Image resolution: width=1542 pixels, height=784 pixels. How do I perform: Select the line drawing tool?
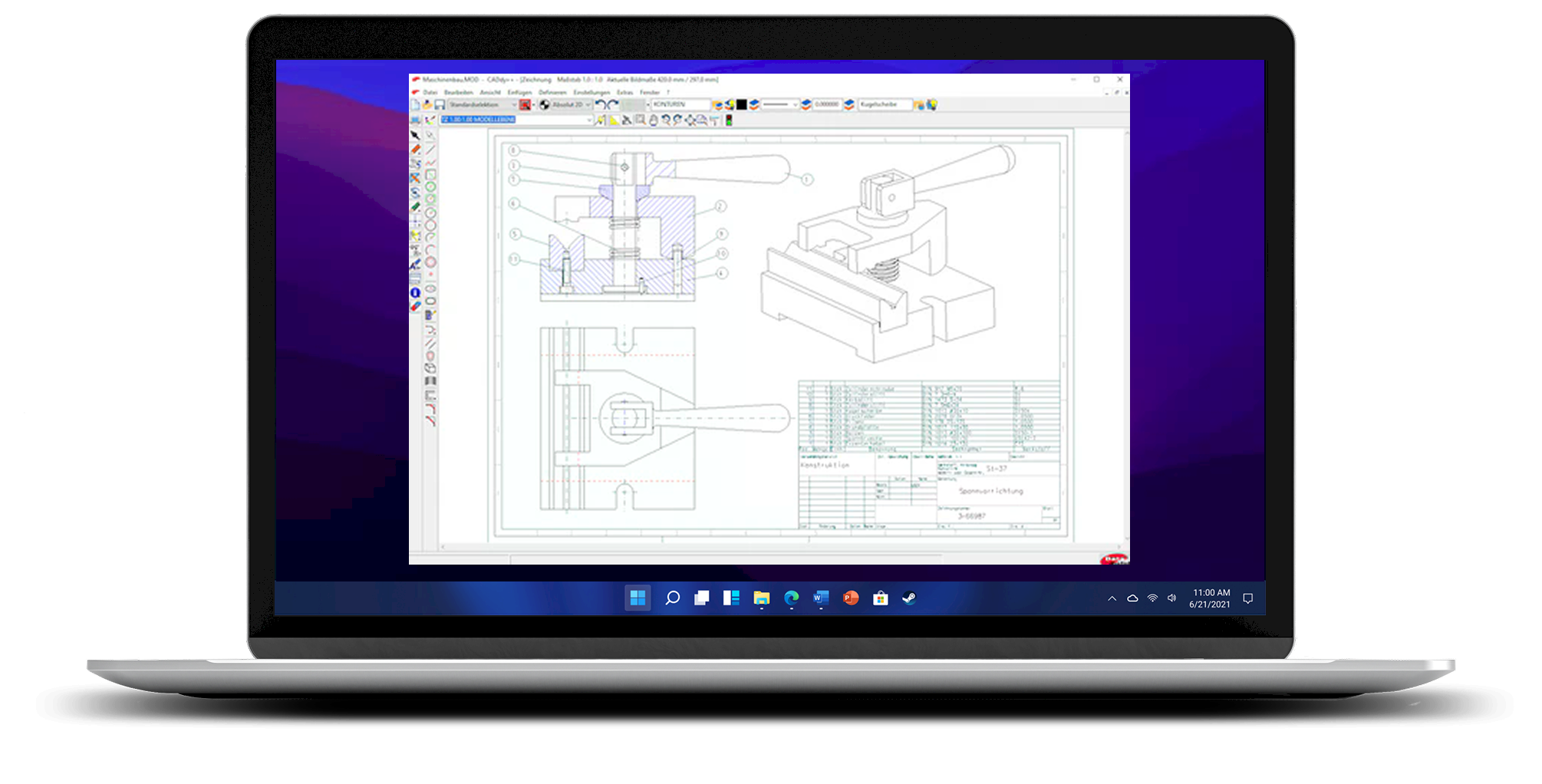(430, 150)
